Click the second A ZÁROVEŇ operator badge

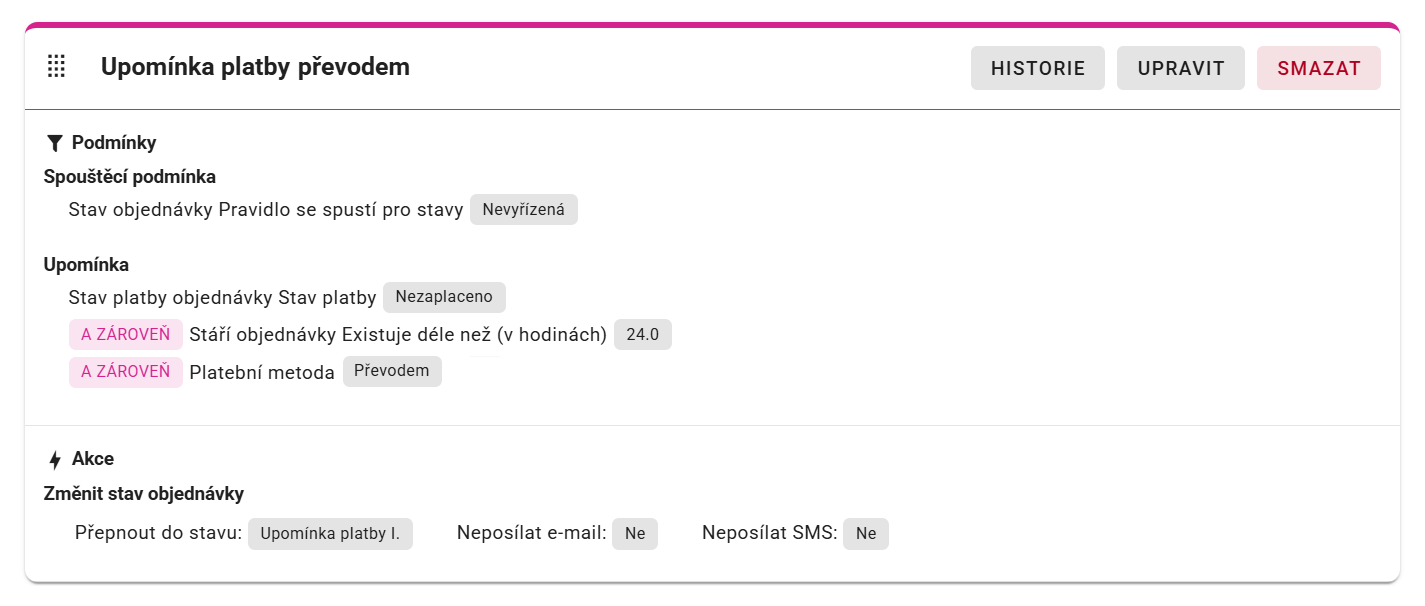[x=126, y=371]
